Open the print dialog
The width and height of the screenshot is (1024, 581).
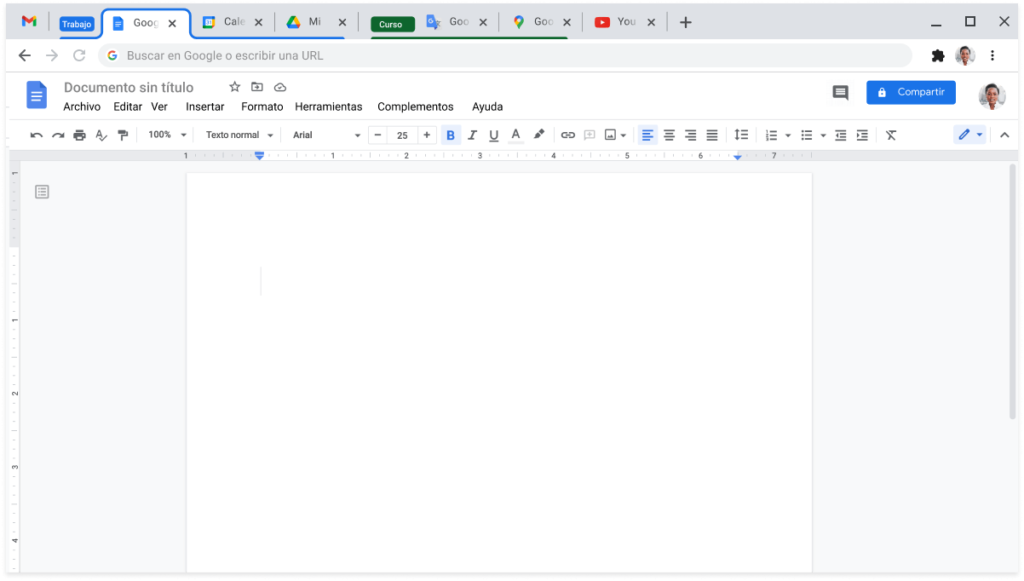coord(79,134)
